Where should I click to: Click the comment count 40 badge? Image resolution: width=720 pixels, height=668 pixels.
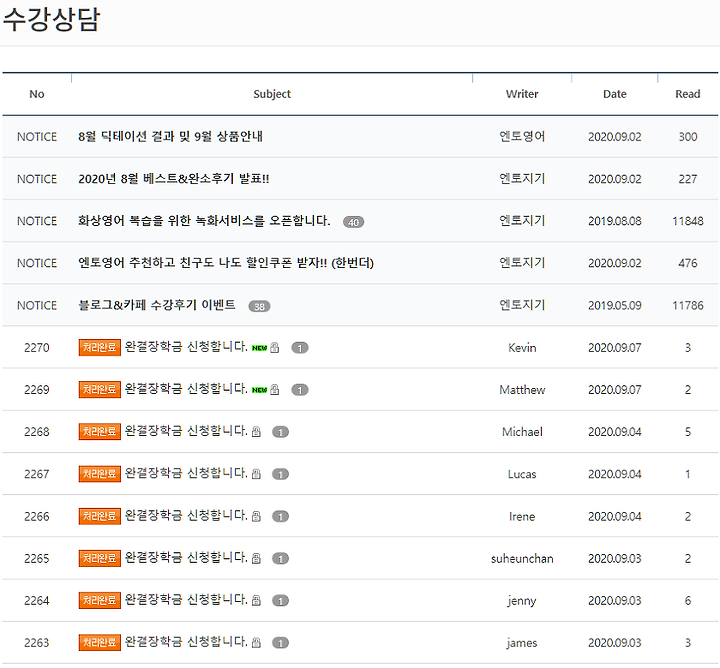pos(354,222)
